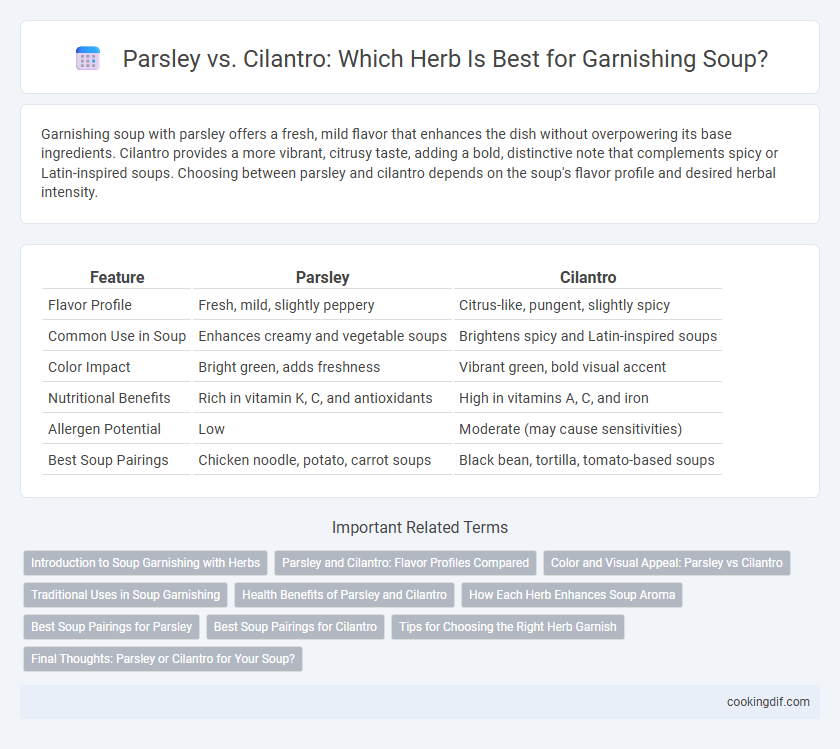The height and width of the screenshot is (749, 840).
Task: Open 'Color and Visual Appeal: Parsley vs Cilantro'
Action: pos(666,563)
